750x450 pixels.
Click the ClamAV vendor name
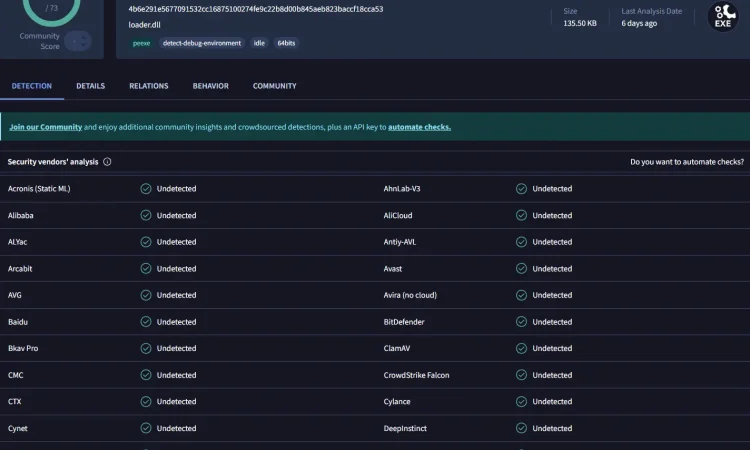coord(397,348)
